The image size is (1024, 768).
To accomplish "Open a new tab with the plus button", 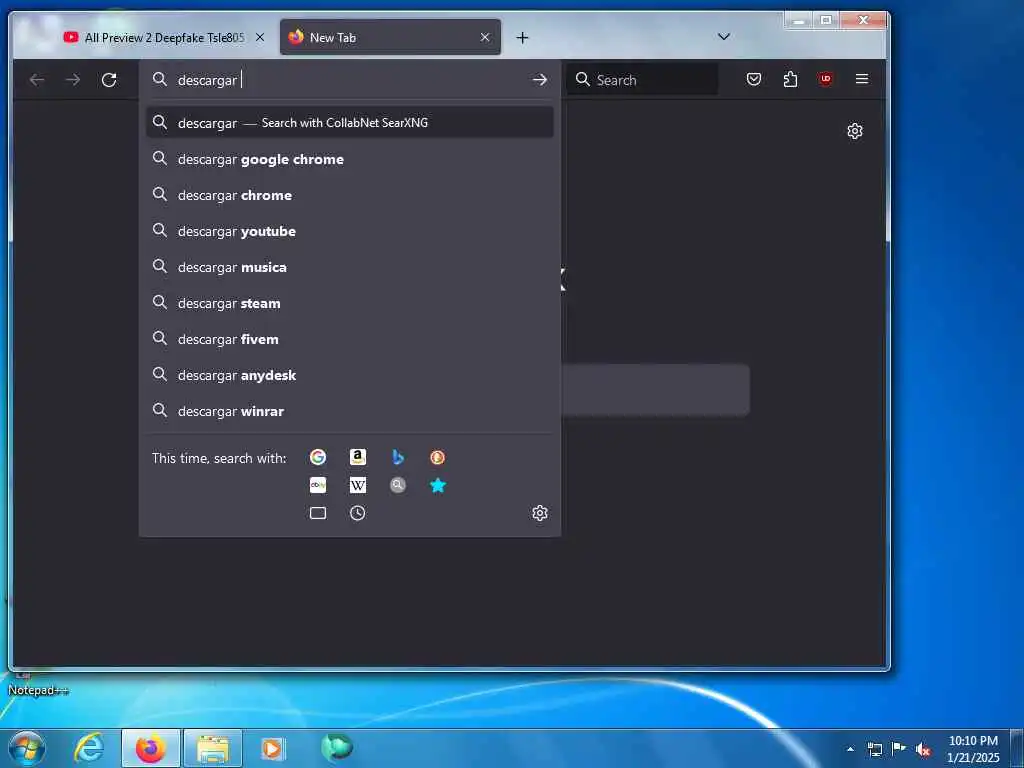I will (522, 38).
